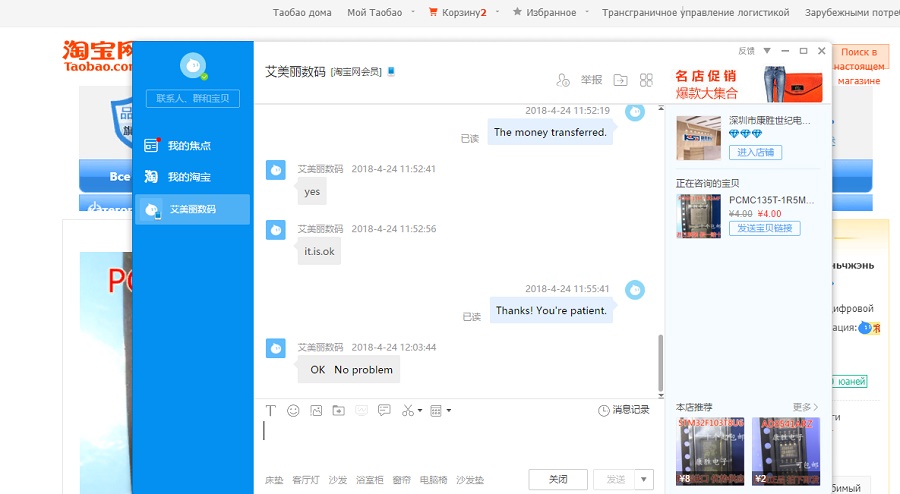Image resolution: width=900 pixels, height=494 pixels.
Task: Expand the calculator tool dropdown arrow
Action: (x=449, y=410)
